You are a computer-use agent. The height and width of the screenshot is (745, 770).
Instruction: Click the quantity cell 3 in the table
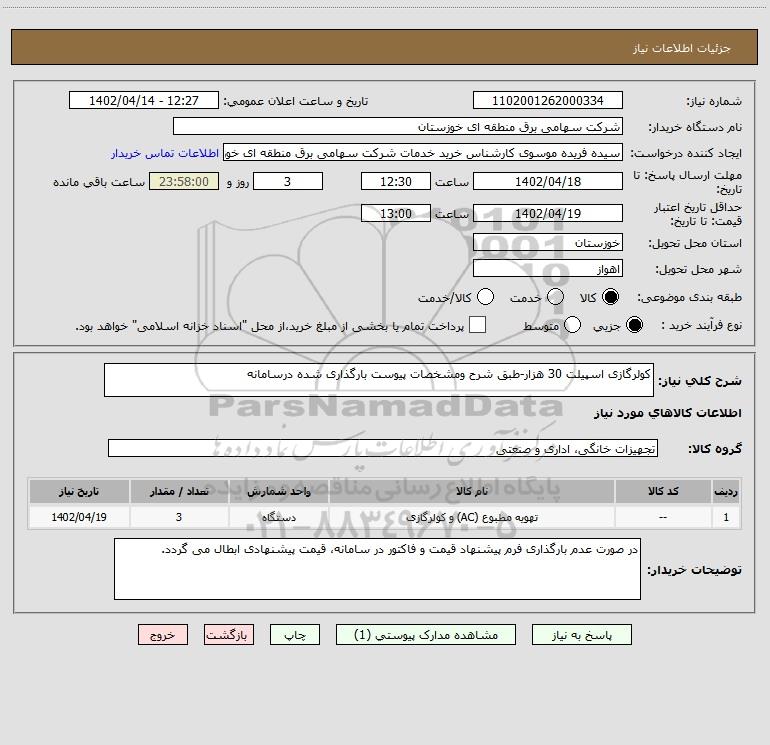[x=179, y=518]
